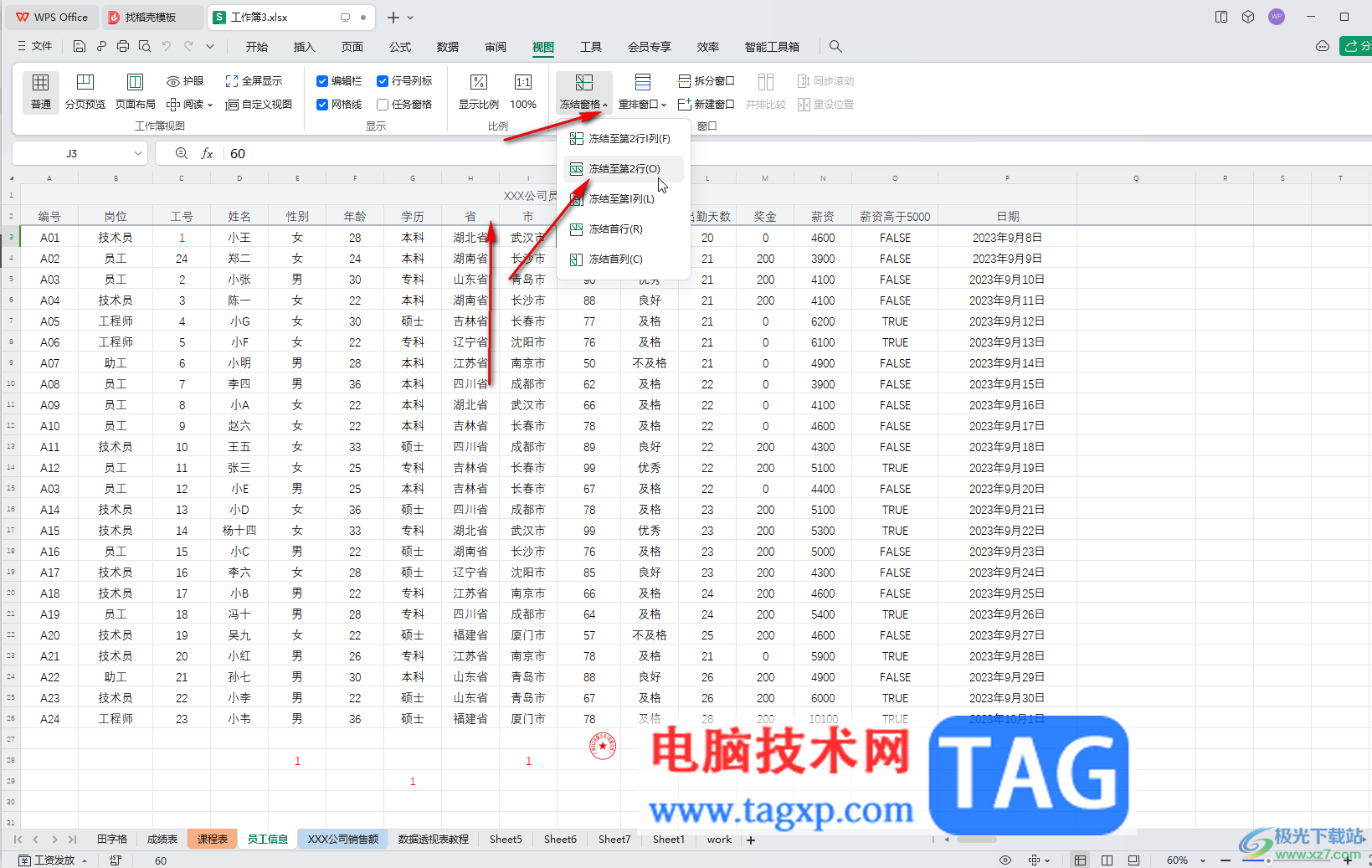Choose Freeze First Column (冻结首列)
This screenshot has height=868, width=1372.
coord(624,259)
